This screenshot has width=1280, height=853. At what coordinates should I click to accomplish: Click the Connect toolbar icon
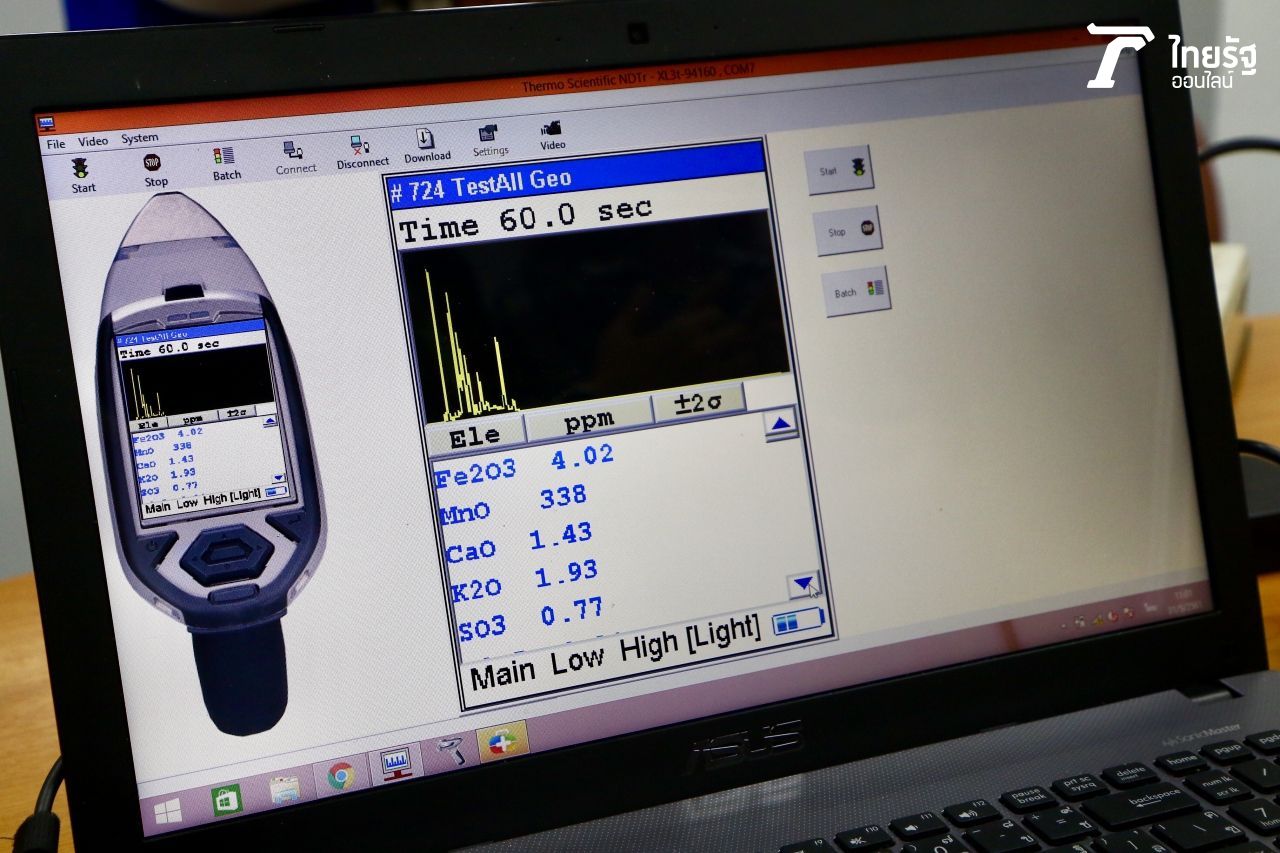[x=294, y=152]
